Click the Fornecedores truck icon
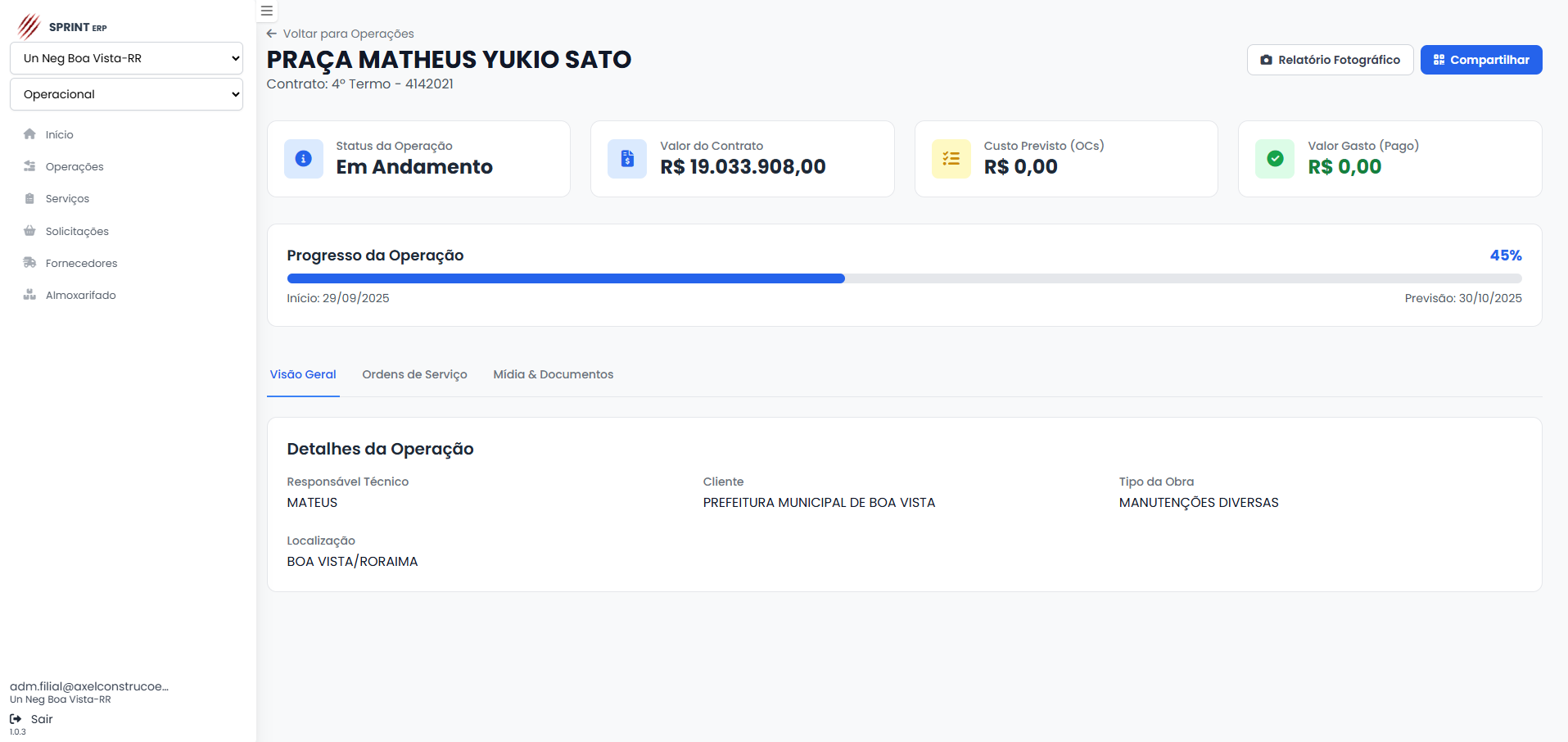The height and width of the screenshot is (742, 1568). pos(30,263)
